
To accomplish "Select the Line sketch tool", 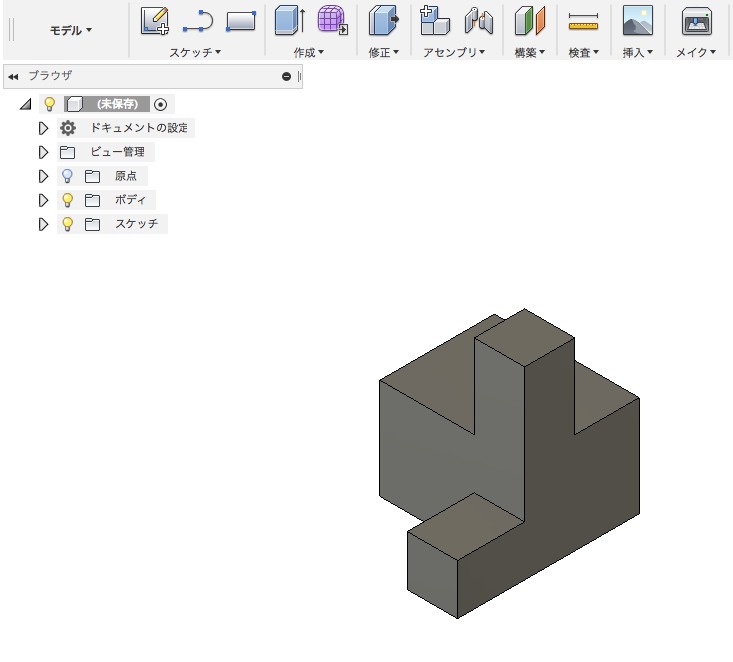I will pos(198,20).
